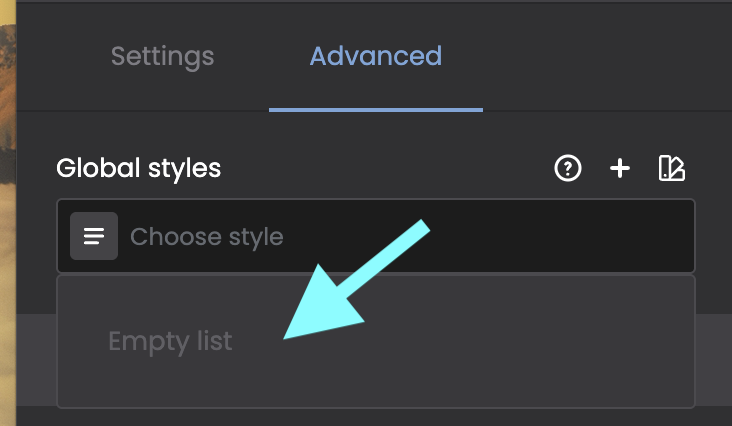Switch to the Settings tab

(162, 55)
